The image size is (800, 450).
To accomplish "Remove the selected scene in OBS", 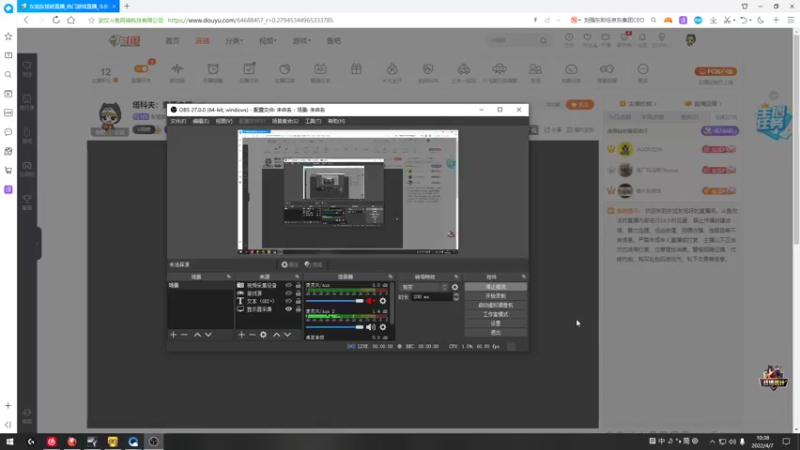I will pos(184,335).
